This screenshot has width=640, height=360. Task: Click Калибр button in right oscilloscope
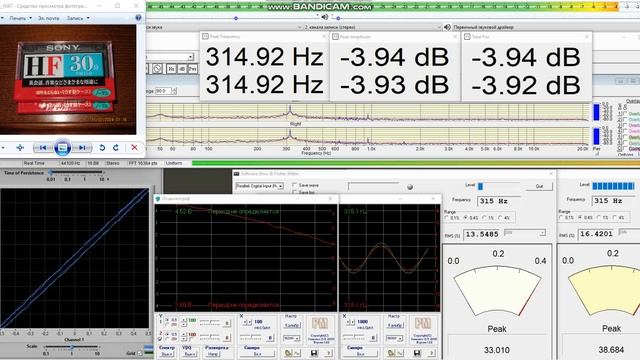[394, 326]
